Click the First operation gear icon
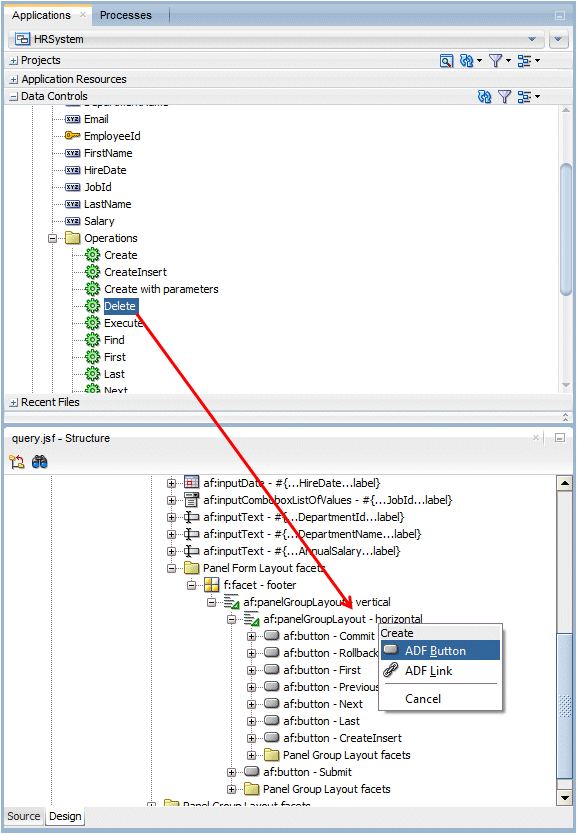The image size is (577, 834). (x=93, y=357)
